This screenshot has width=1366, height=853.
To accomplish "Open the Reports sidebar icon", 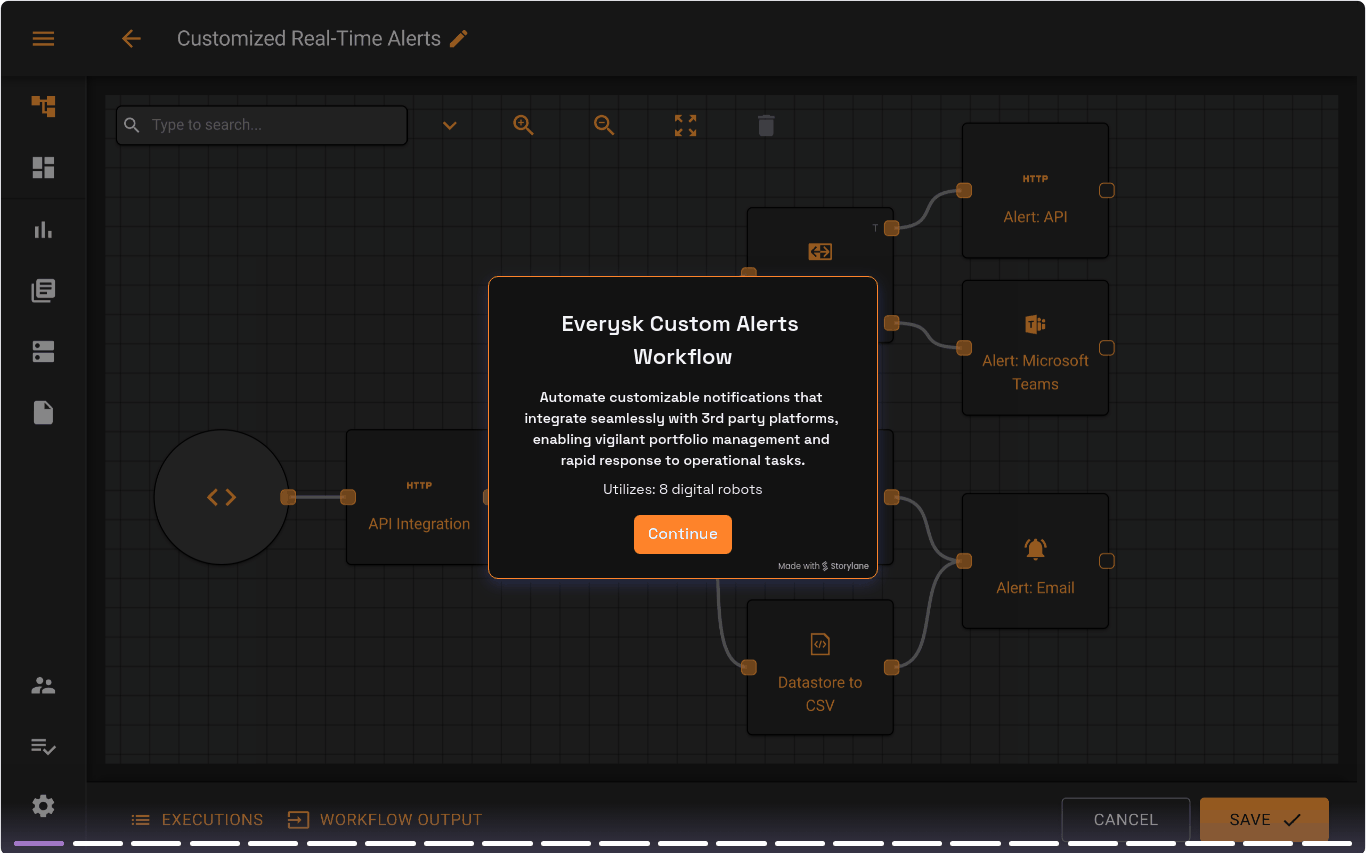I will coord(43,290).
